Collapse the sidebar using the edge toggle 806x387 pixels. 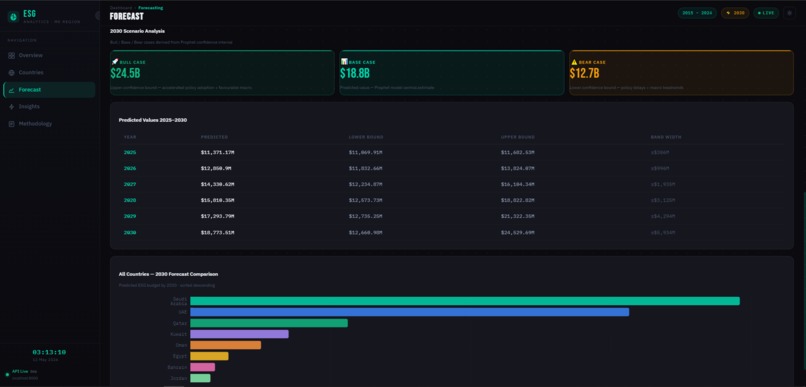coord(98,16)
